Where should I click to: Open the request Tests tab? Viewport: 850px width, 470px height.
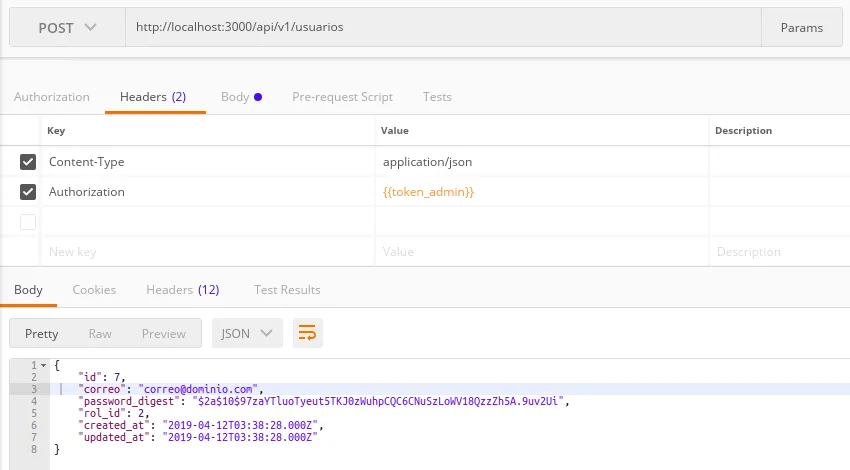point(437,97)
